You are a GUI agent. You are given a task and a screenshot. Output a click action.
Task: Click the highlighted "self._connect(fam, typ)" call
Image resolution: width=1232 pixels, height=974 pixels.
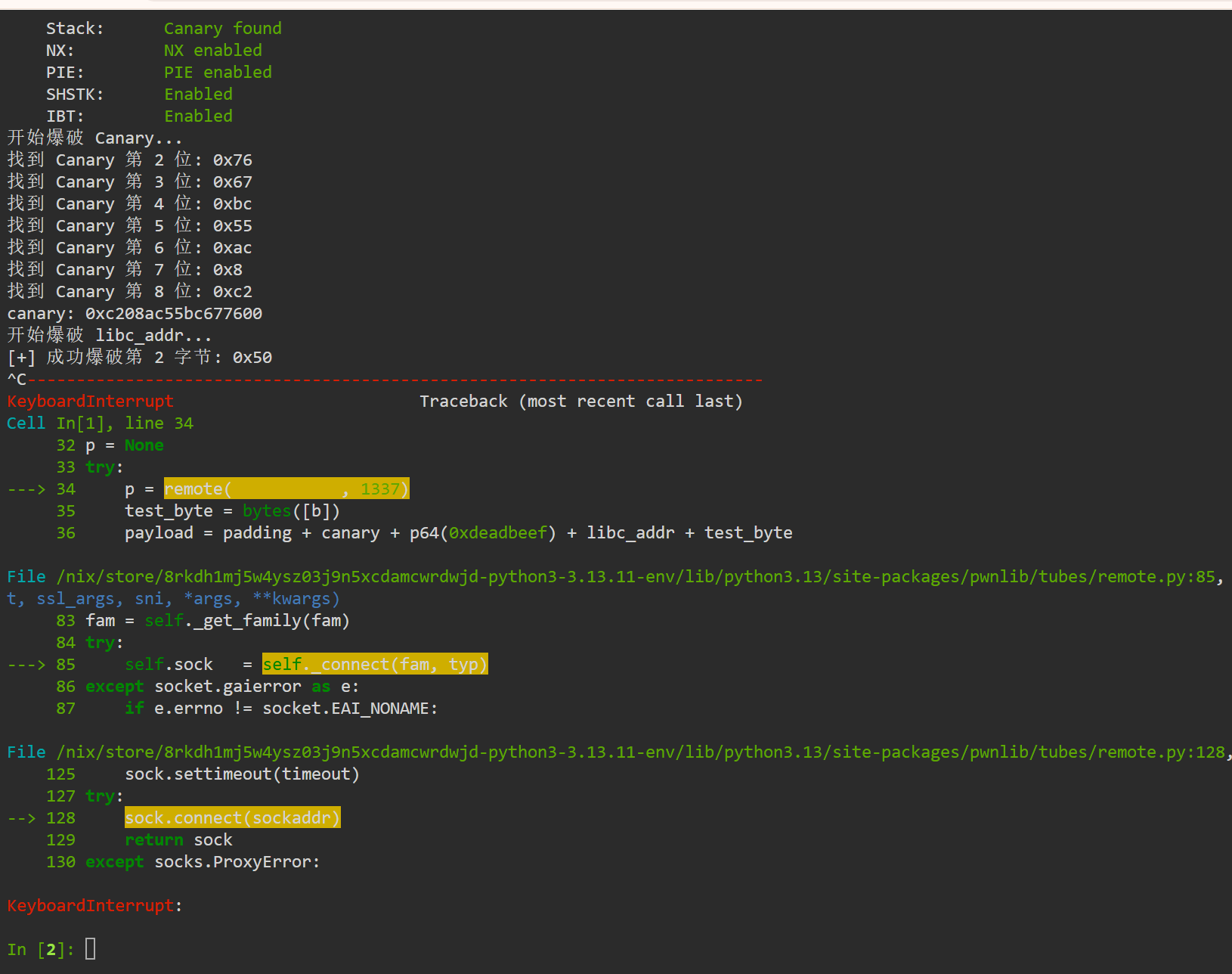coord(375,665)
